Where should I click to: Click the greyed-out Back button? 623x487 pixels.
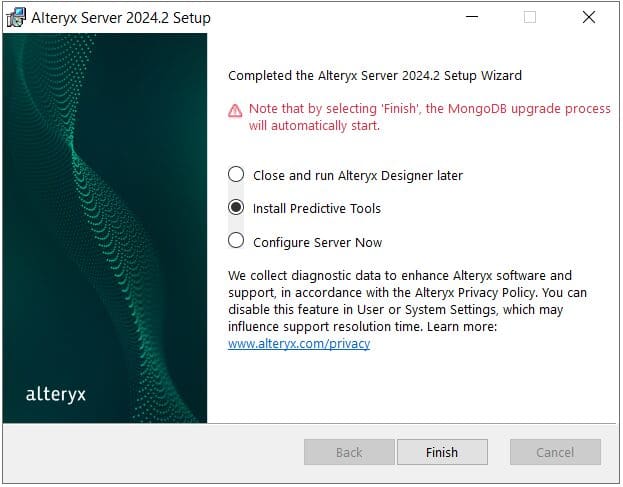pos(349,452)
